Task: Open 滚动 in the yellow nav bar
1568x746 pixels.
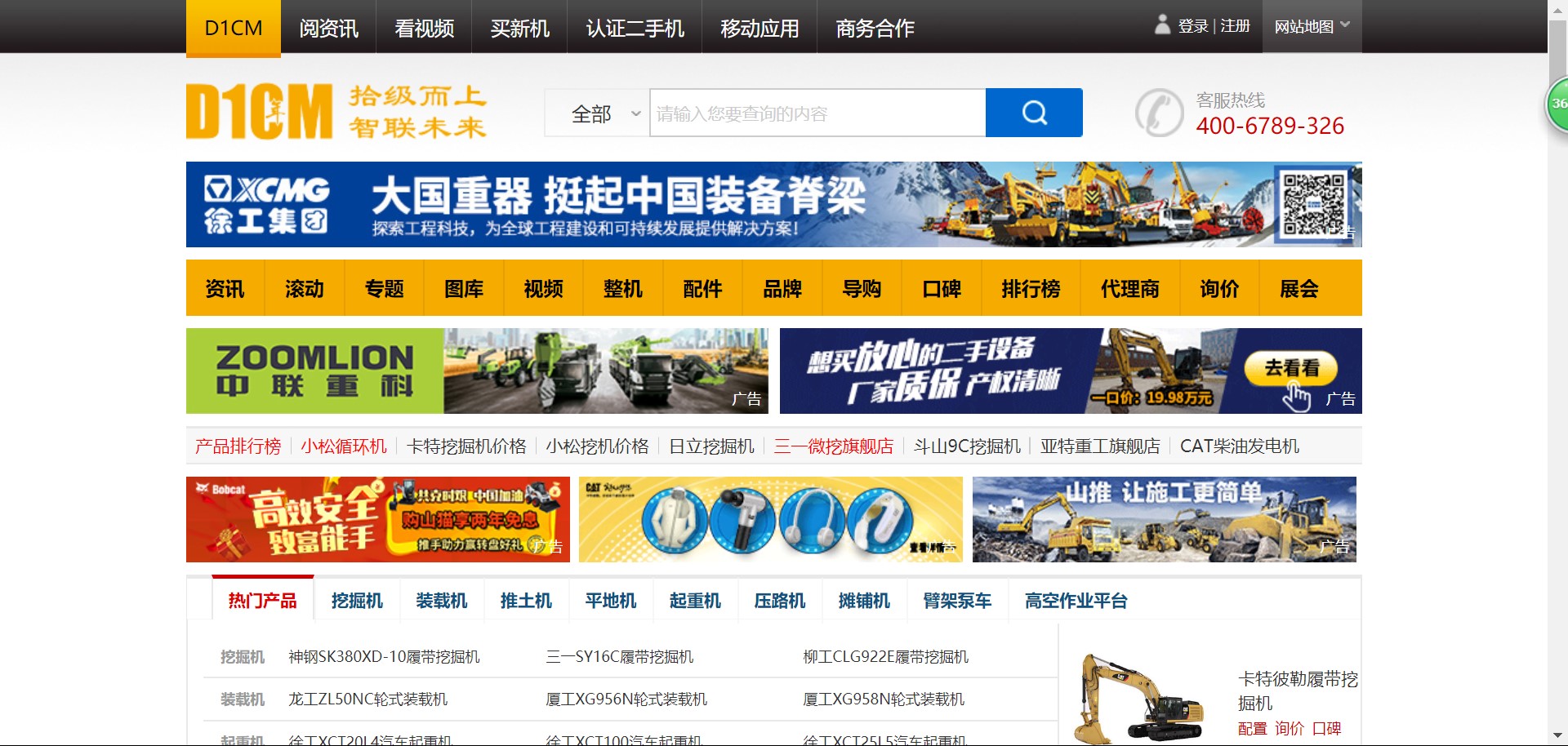Action: coord(305,288)
